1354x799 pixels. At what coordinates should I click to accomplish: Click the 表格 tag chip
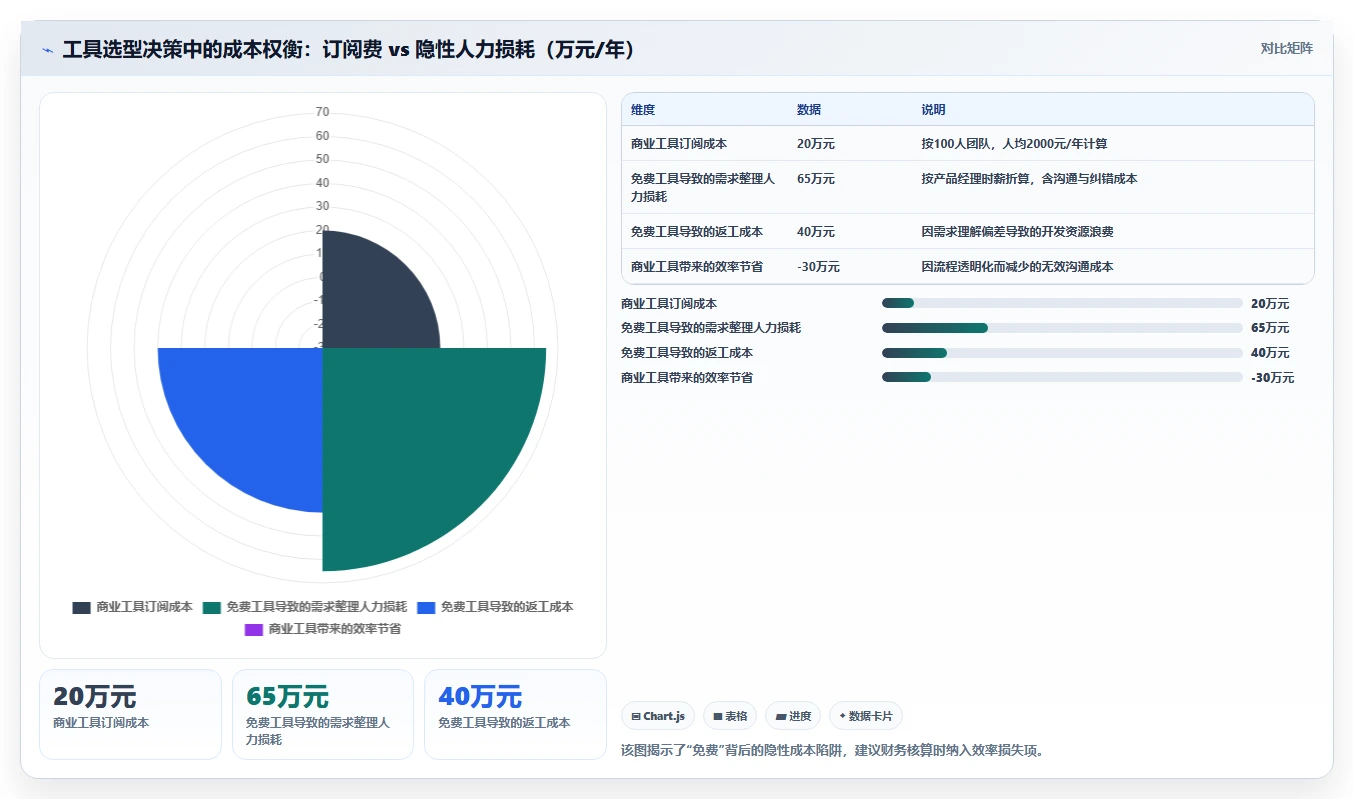tap(730, 716)
